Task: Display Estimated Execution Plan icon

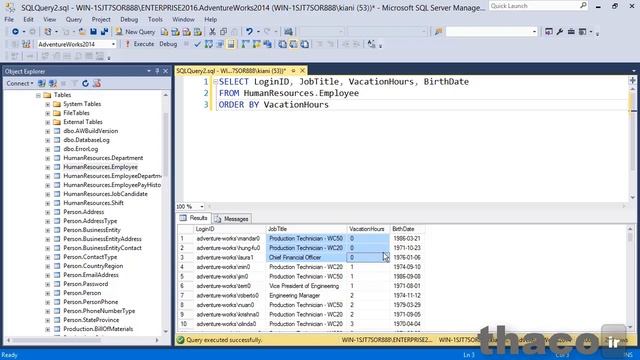Action: (x=209, y=44)
